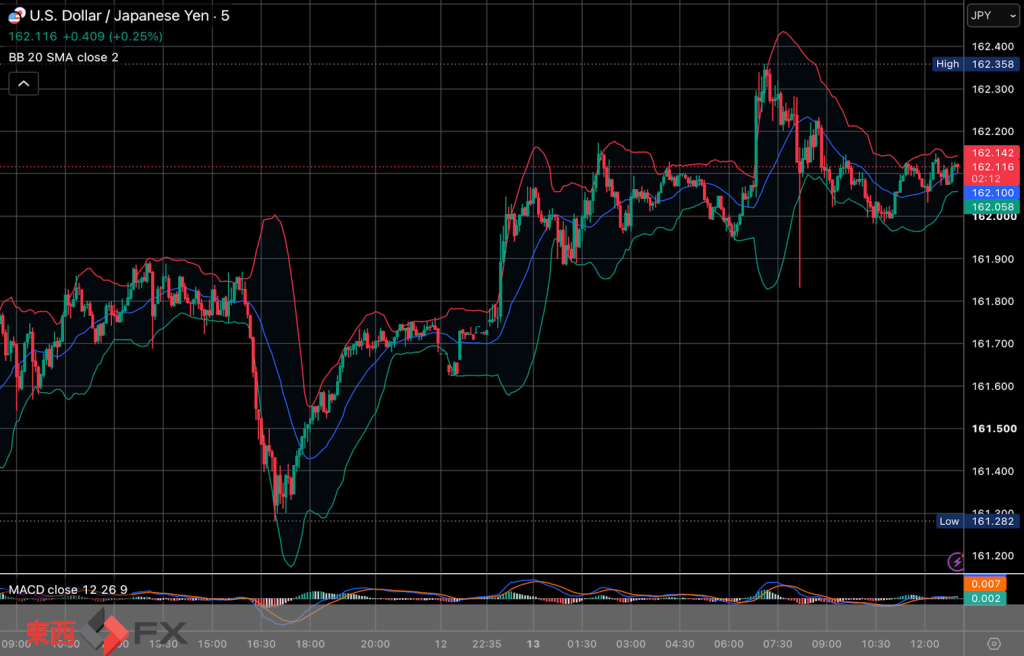The image size is (1024, 656).
Task: Open the purple lightning events icon
Action: 955,561
